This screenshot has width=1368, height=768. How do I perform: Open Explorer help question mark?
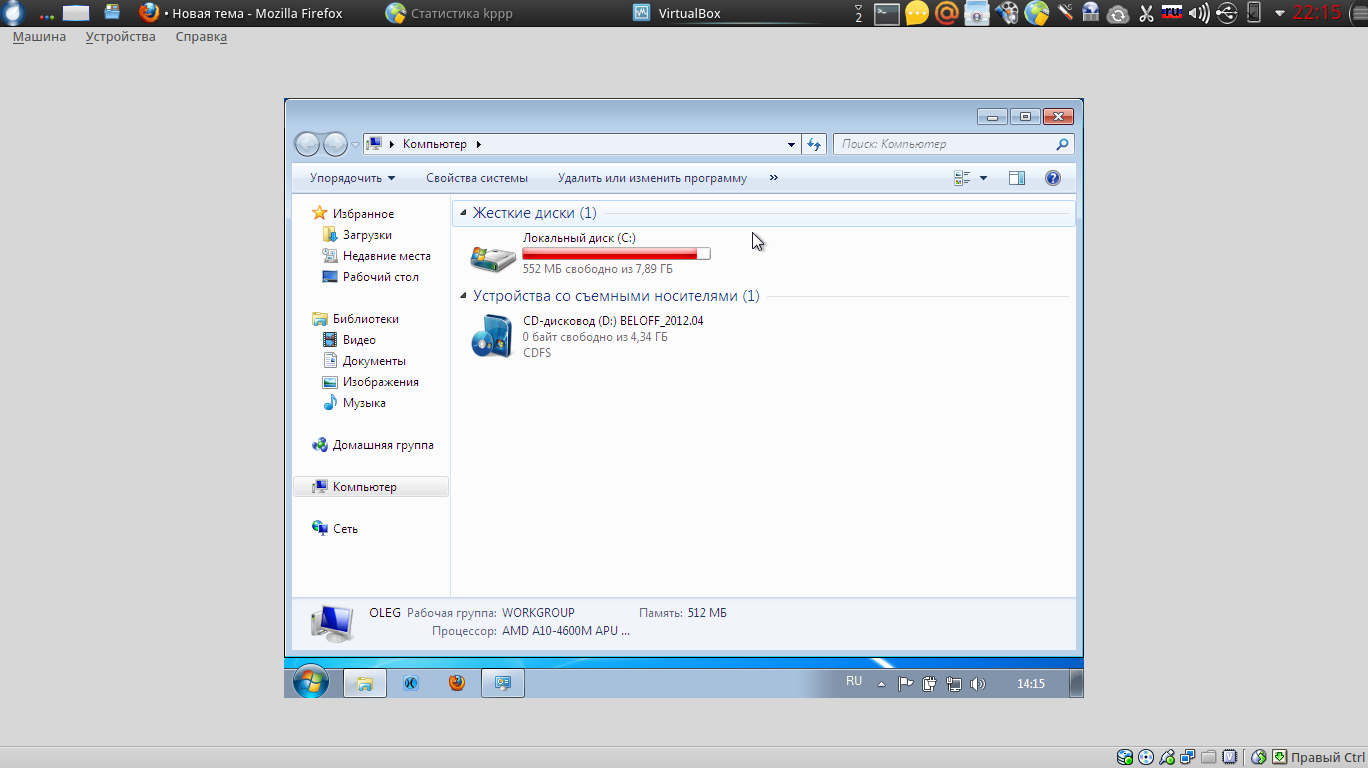1052,178
